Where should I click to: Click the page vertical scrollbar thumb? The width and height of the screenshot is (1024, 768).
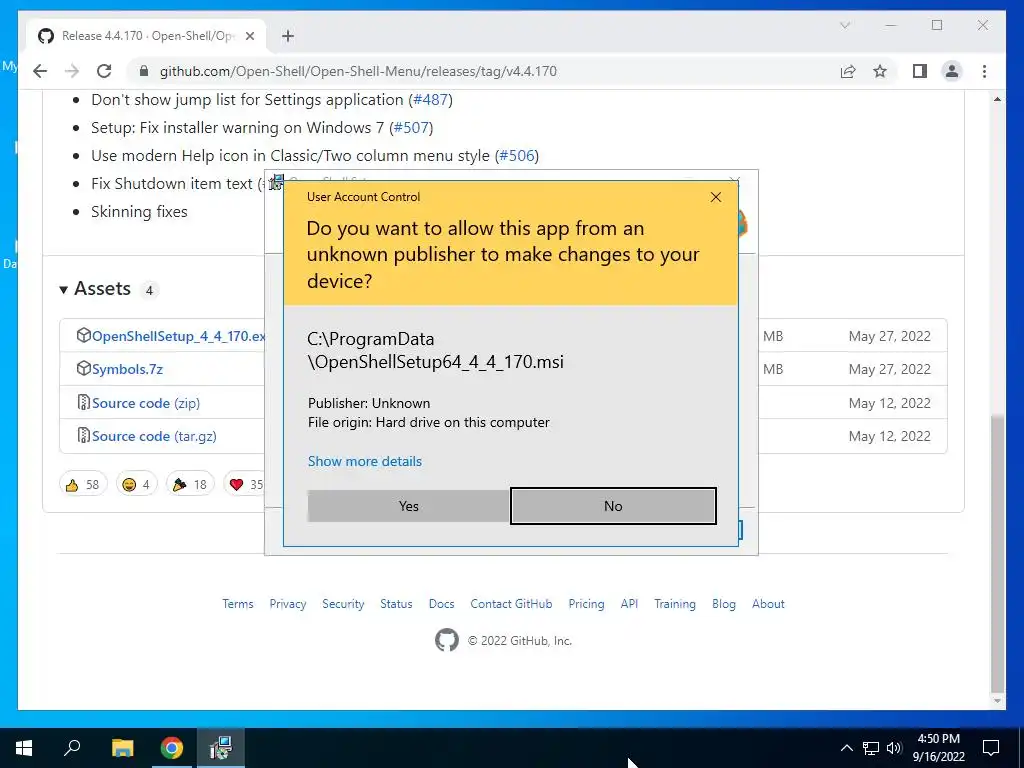tap(997, 552)
